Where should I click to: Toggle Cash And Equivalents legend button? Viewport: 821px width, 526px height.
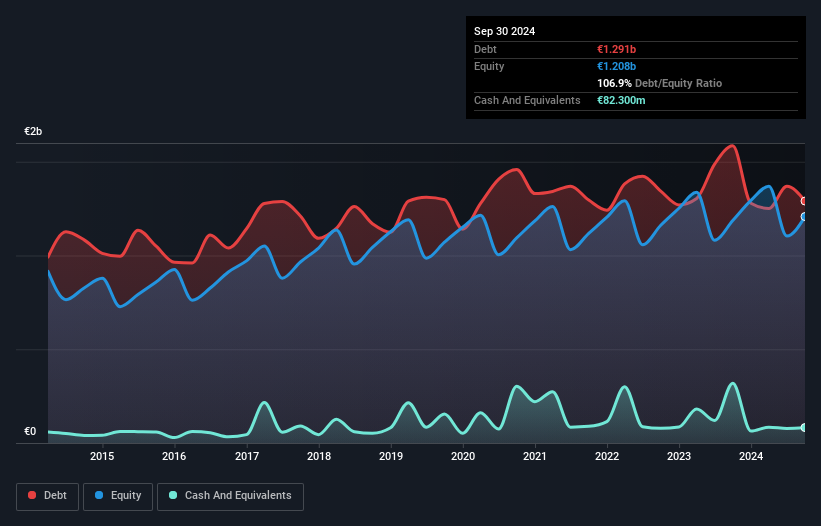point(230,496)
